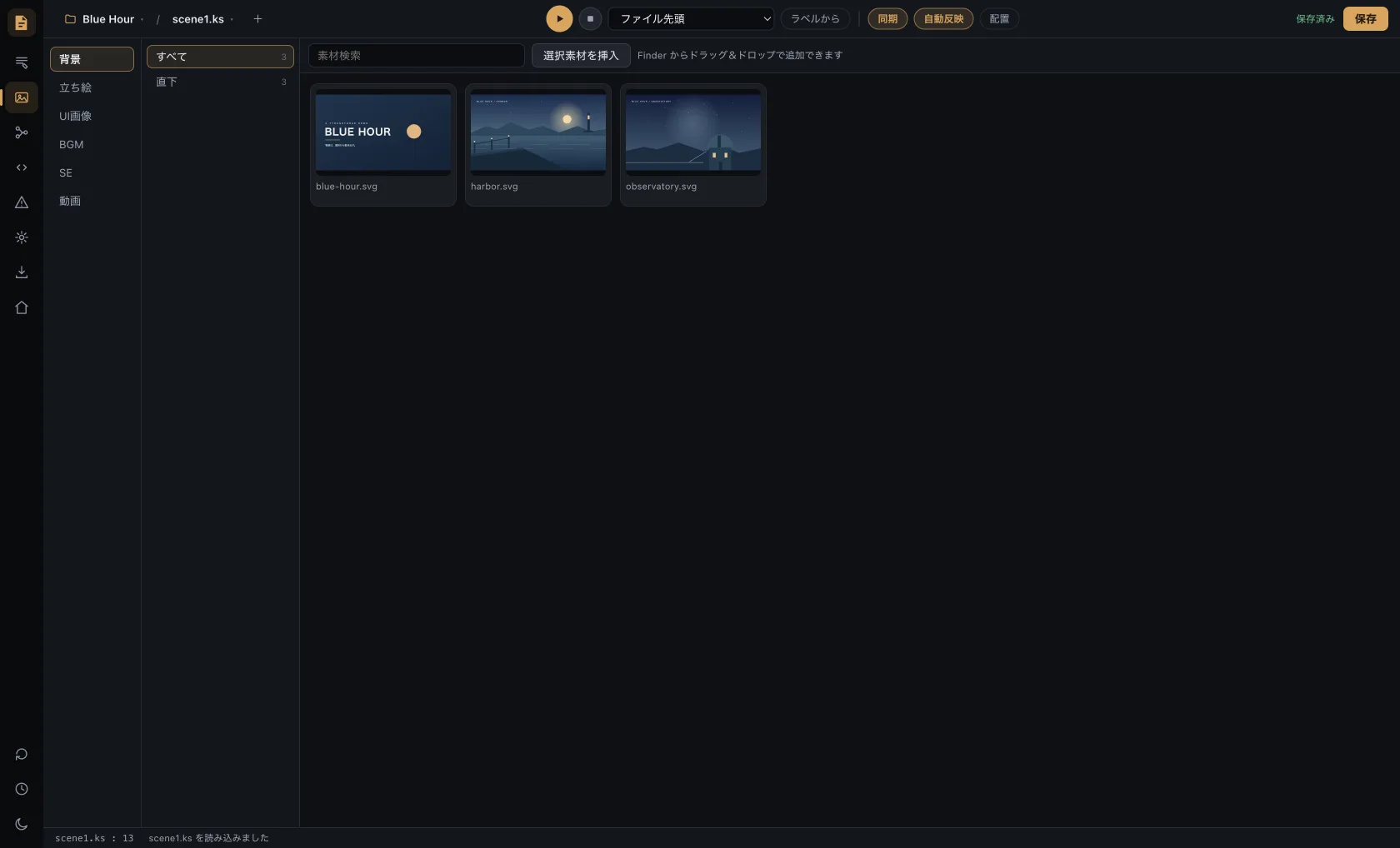Open the UI画像 category
1400x848 pixels.
tap(92, 116)
